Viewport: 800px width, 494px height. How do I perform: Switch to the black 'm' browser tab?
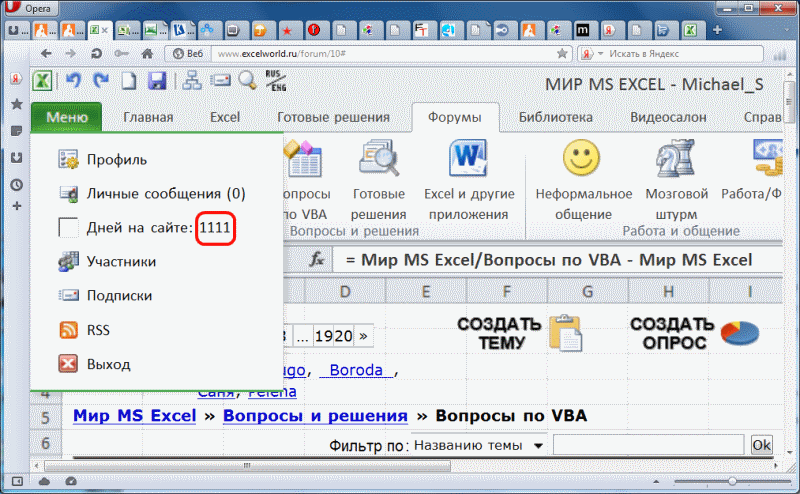pos(582,31)
